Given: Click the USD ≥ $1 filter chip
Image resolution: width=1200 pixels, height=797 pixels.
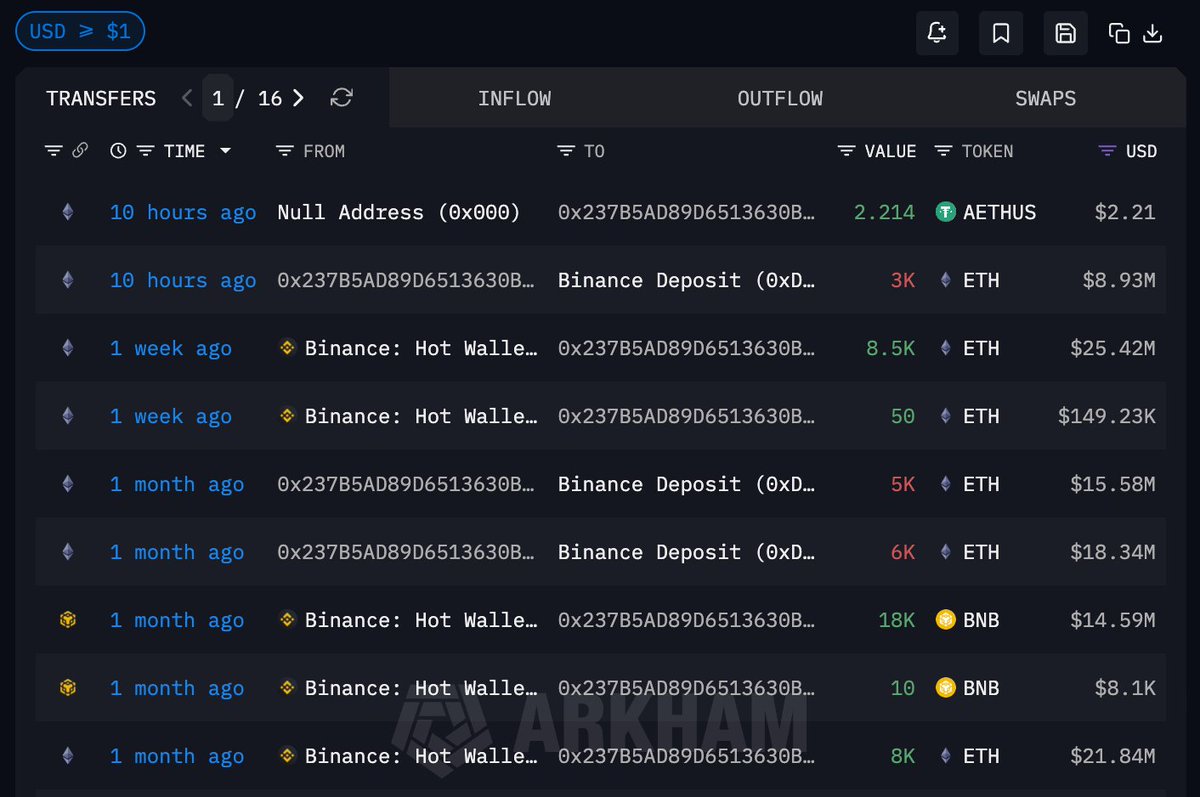Looking at the screenshot, I should tap(80, 31).
